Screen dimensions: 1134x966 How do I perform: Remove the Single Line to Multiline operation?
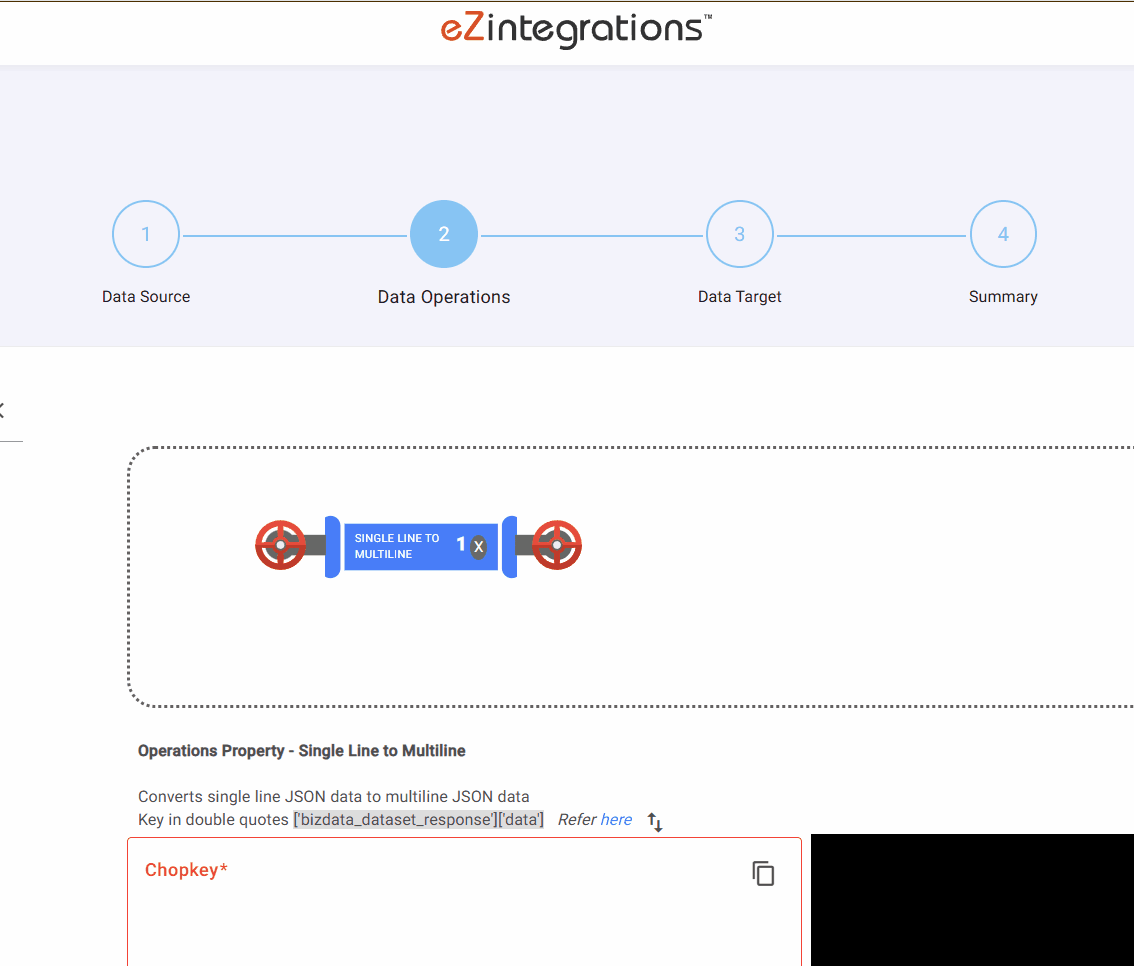pyautogui.click(x=479, y=546)
